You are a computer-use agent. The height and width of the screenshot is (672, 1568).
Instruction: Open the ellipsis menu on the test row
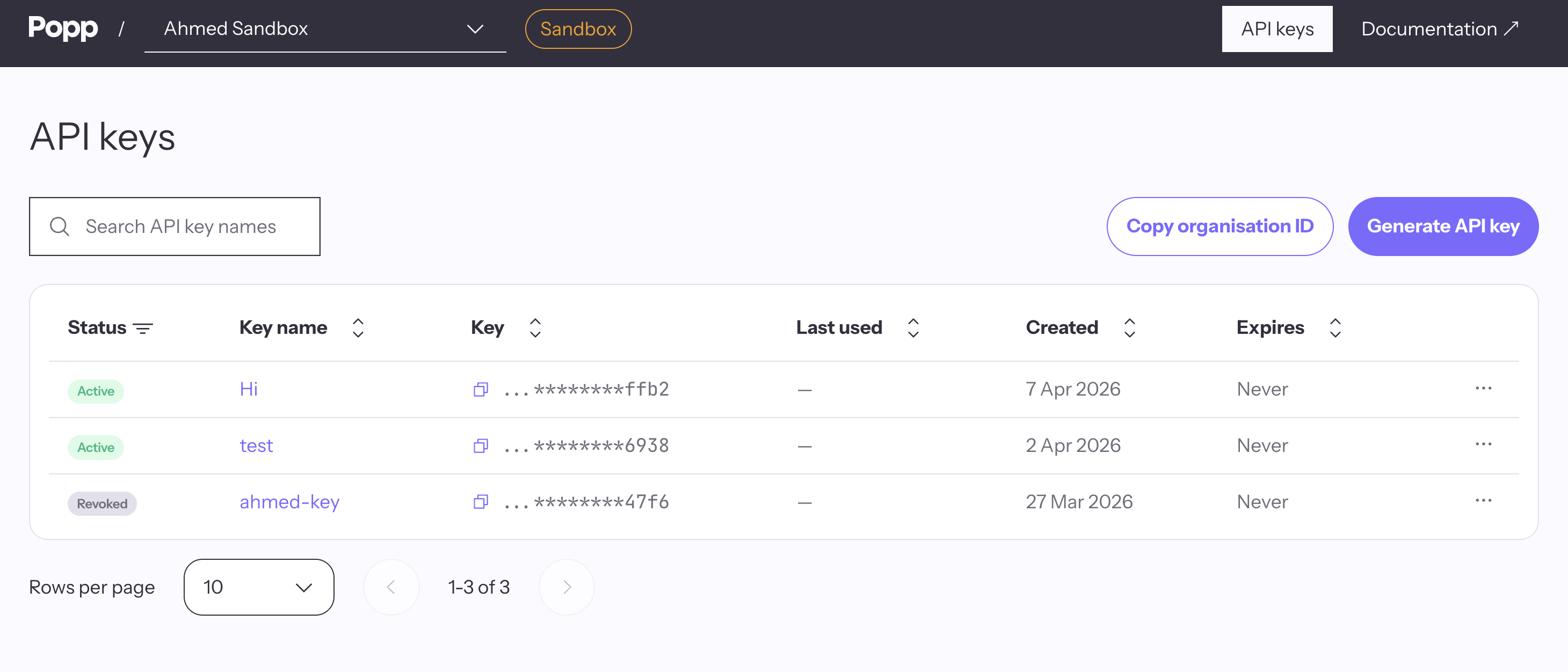click(x=1485, y=444)
